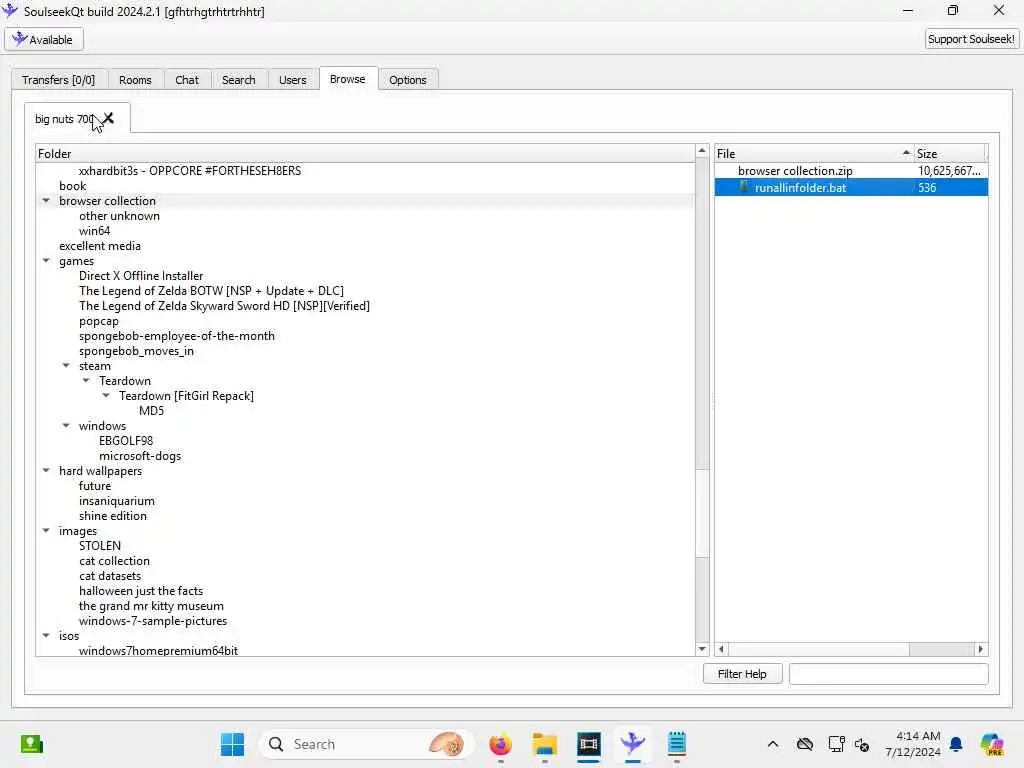This screenshot has height=768, width=1024.
Task: Click the runallinfolder.bat file icon
Action: [x=744, y=187]
